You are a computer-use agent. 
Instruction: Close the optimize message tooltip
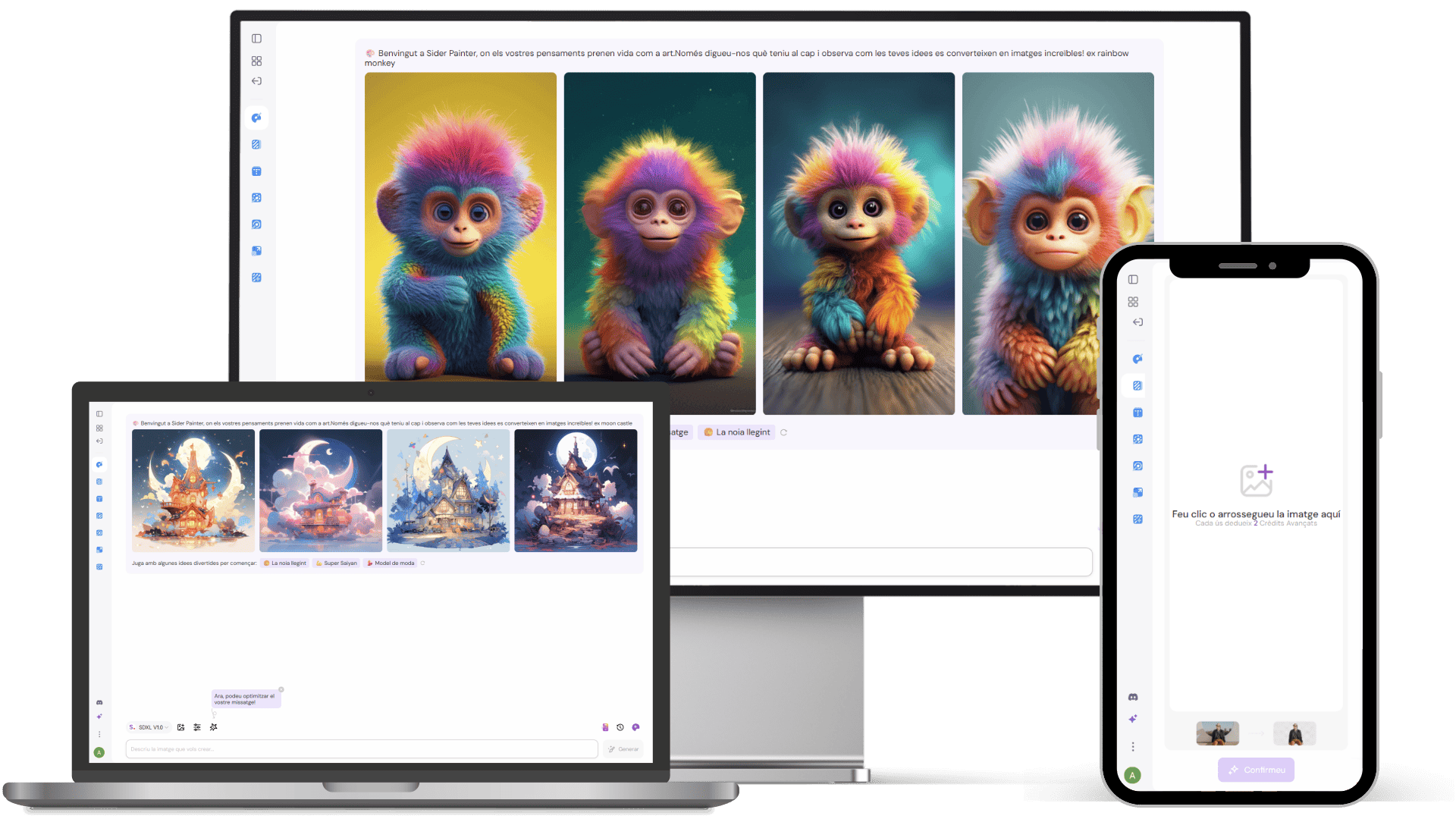[x=281, y=689]
